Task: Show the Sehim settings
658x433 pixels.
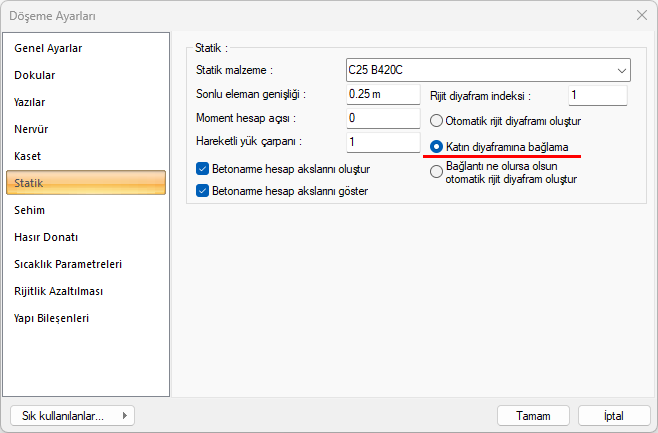Action: coord(30,210)
